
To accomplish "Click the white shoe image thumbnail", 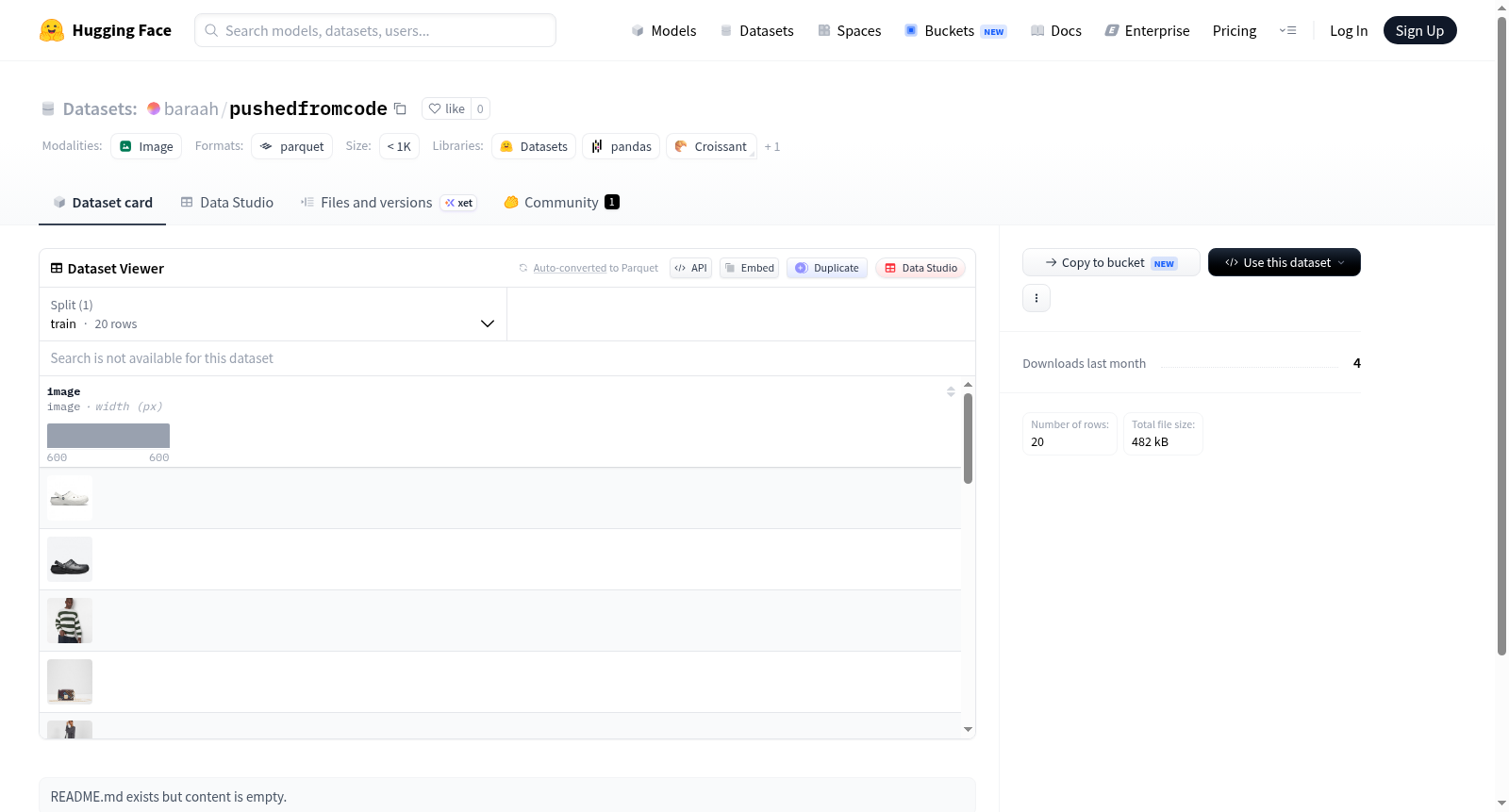I will coord(70,498).
